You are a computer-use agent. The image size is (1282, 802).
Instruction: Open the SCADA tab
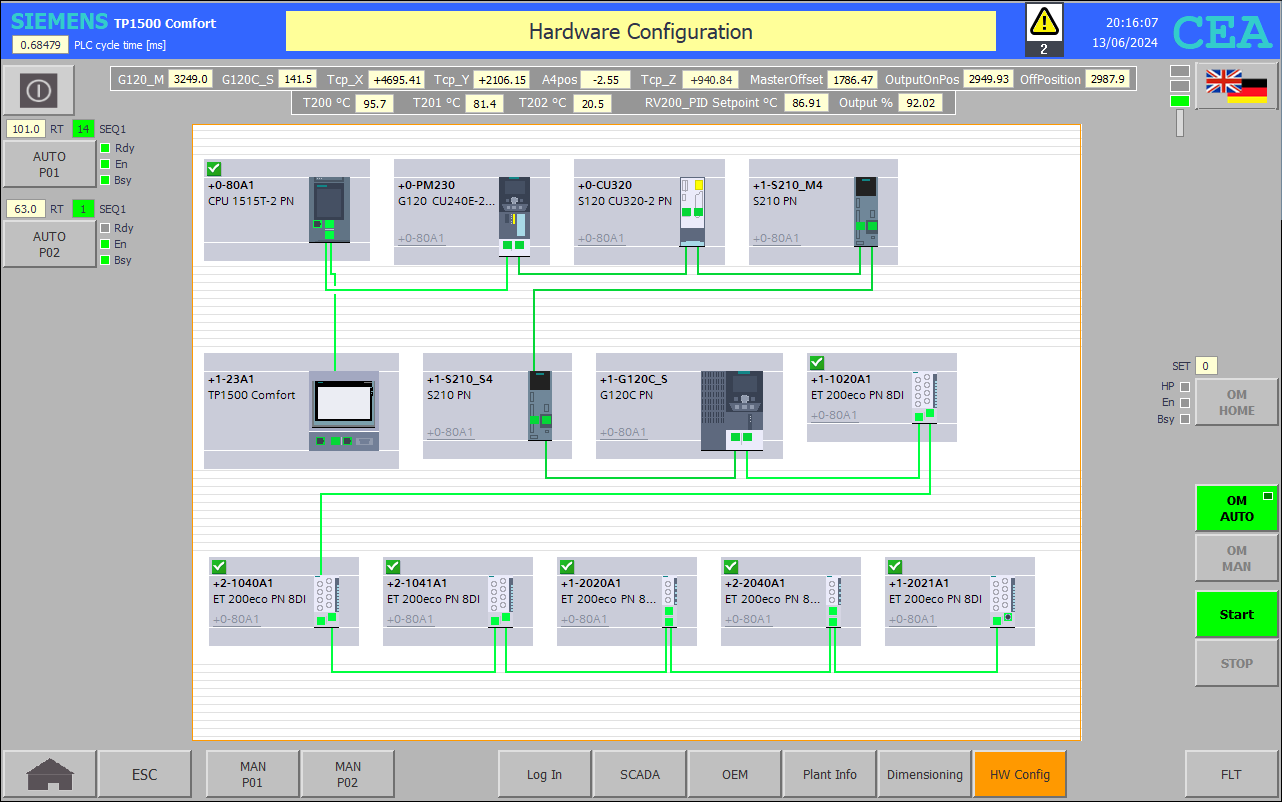pos(640,774)
